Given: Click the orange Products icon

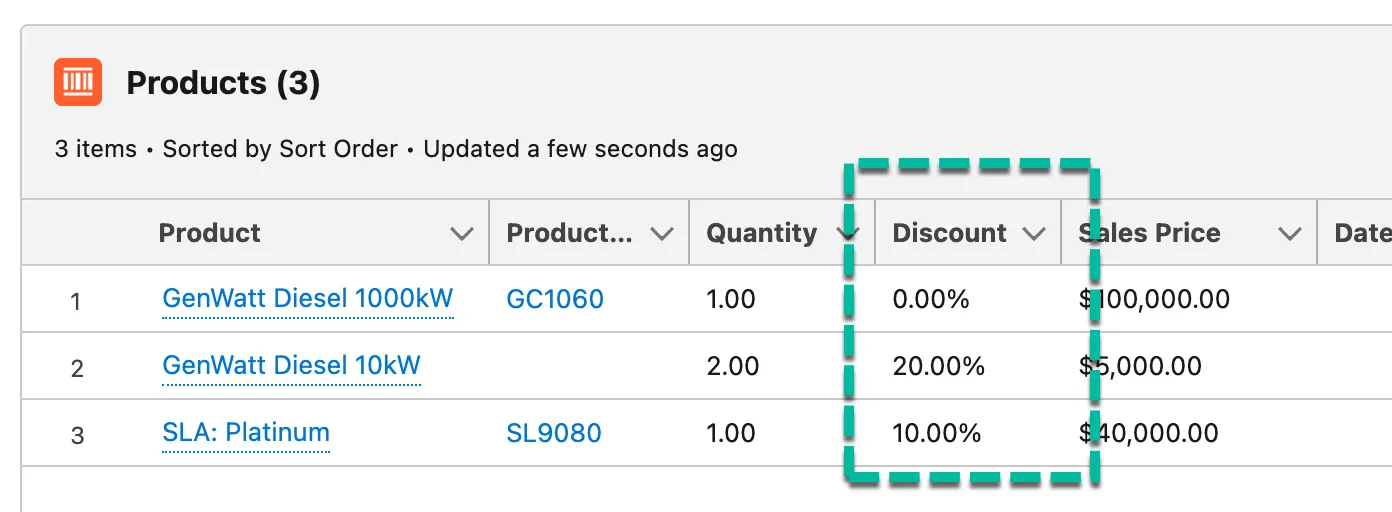Looking at the screenshot, I should (78, 82).
